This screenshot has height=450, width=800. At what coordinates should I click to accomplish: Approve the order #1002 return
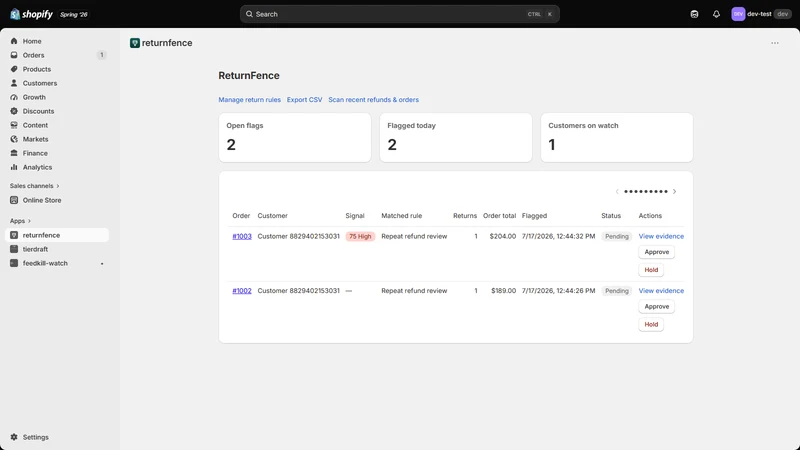(x=657, y=307)
